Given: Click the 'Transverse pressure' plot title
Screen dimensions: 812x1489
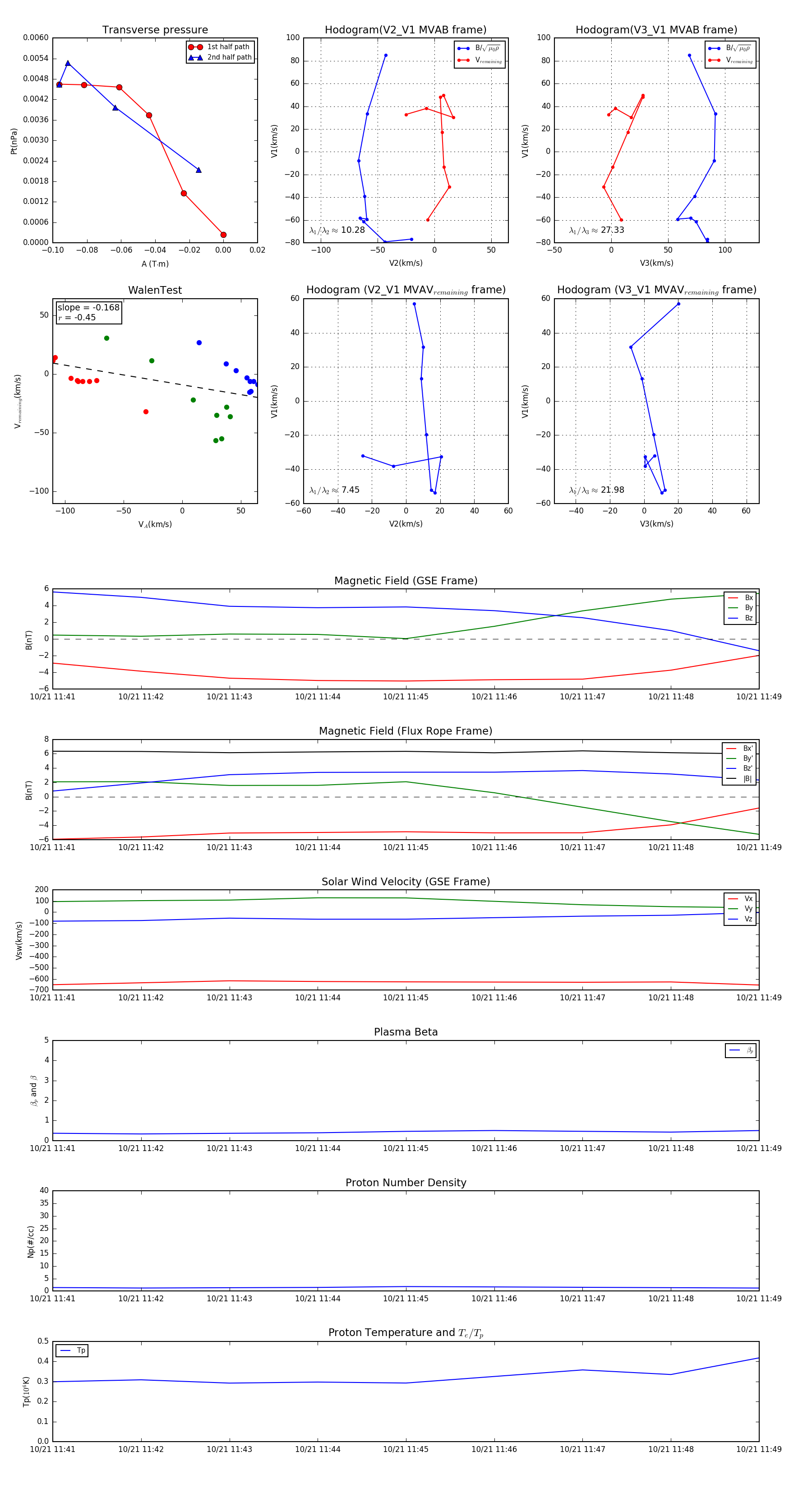Looking at the screenshot, I should pyautogui.click(x=155, y=30).
